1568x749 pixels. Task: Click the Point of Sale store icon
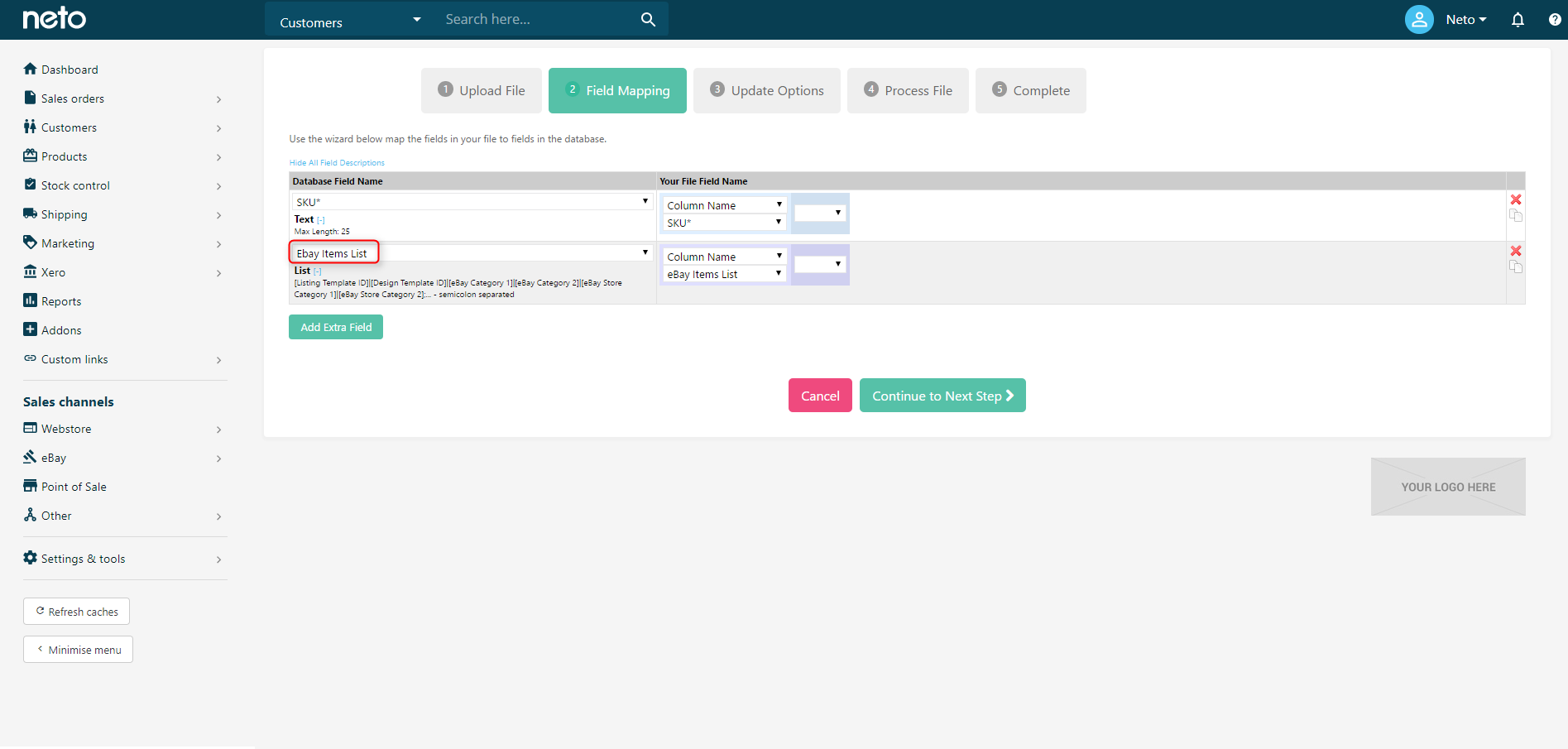coord(31,486)
